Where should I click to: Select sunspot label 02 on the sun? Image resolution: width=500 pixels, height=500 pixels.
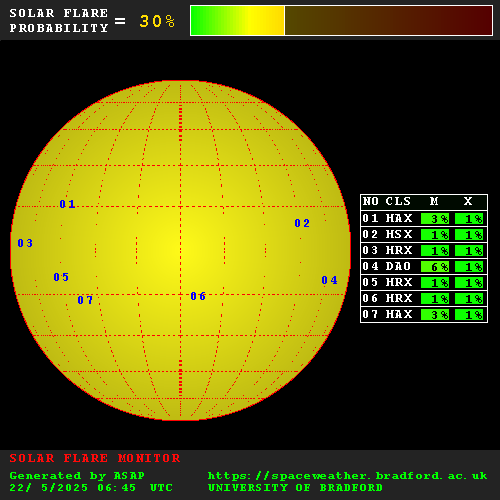coord(302,223)
